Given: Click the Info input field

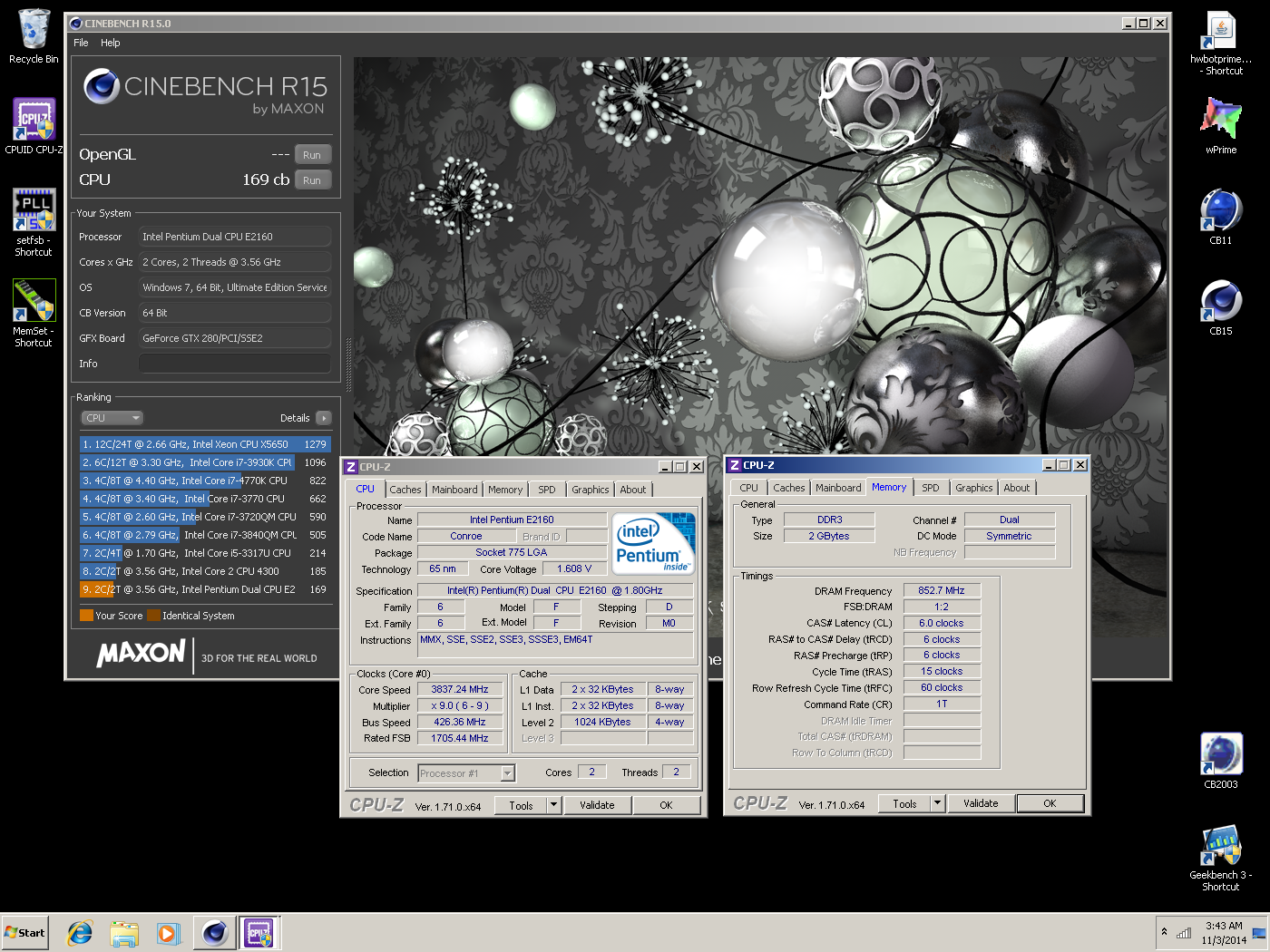Looking at the screenshot, I should [x=235, y=364].
